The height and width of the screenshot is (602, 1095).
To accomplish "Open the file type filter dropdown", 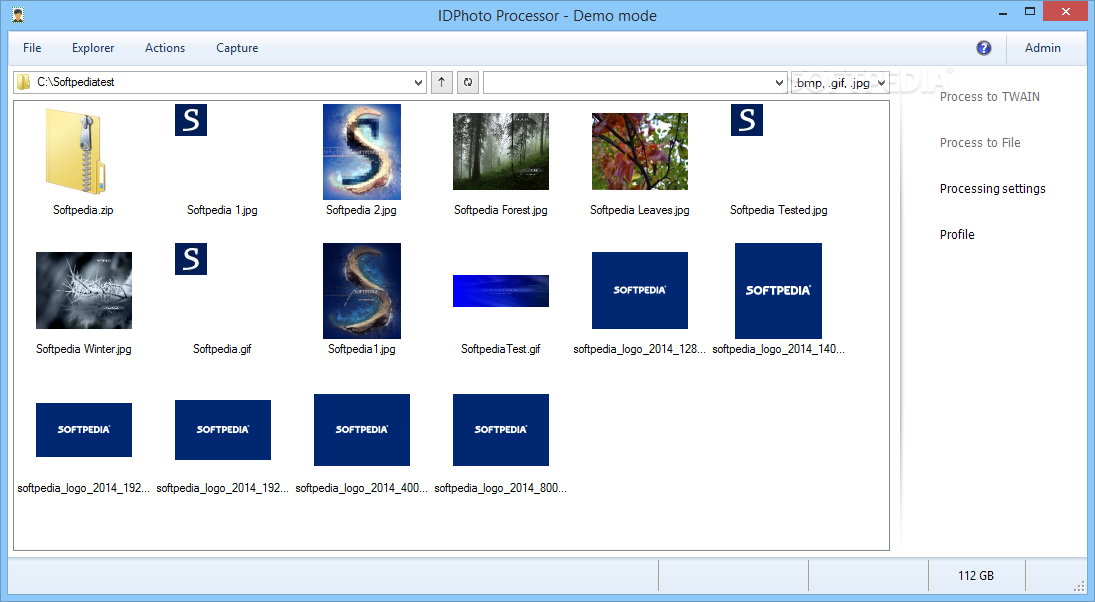I will pos(881,82).
